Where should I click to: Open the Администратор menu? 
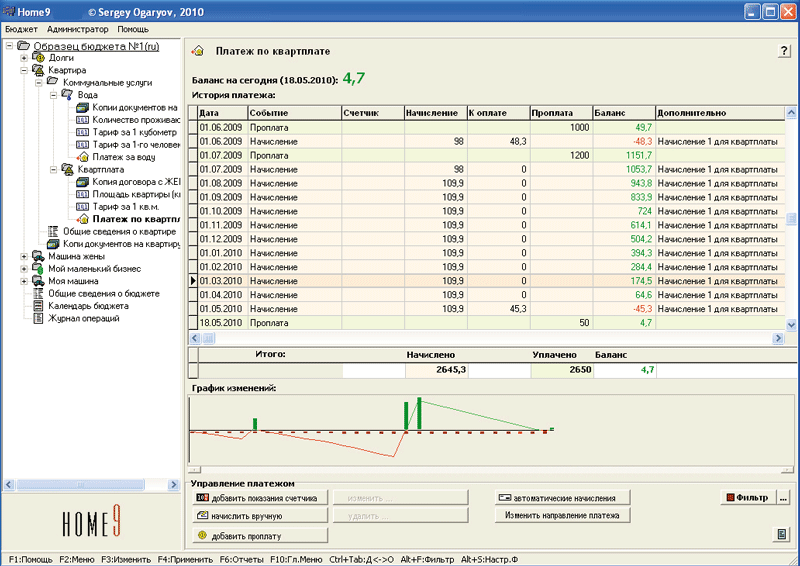pyautogui.click(x=77, y=29)
